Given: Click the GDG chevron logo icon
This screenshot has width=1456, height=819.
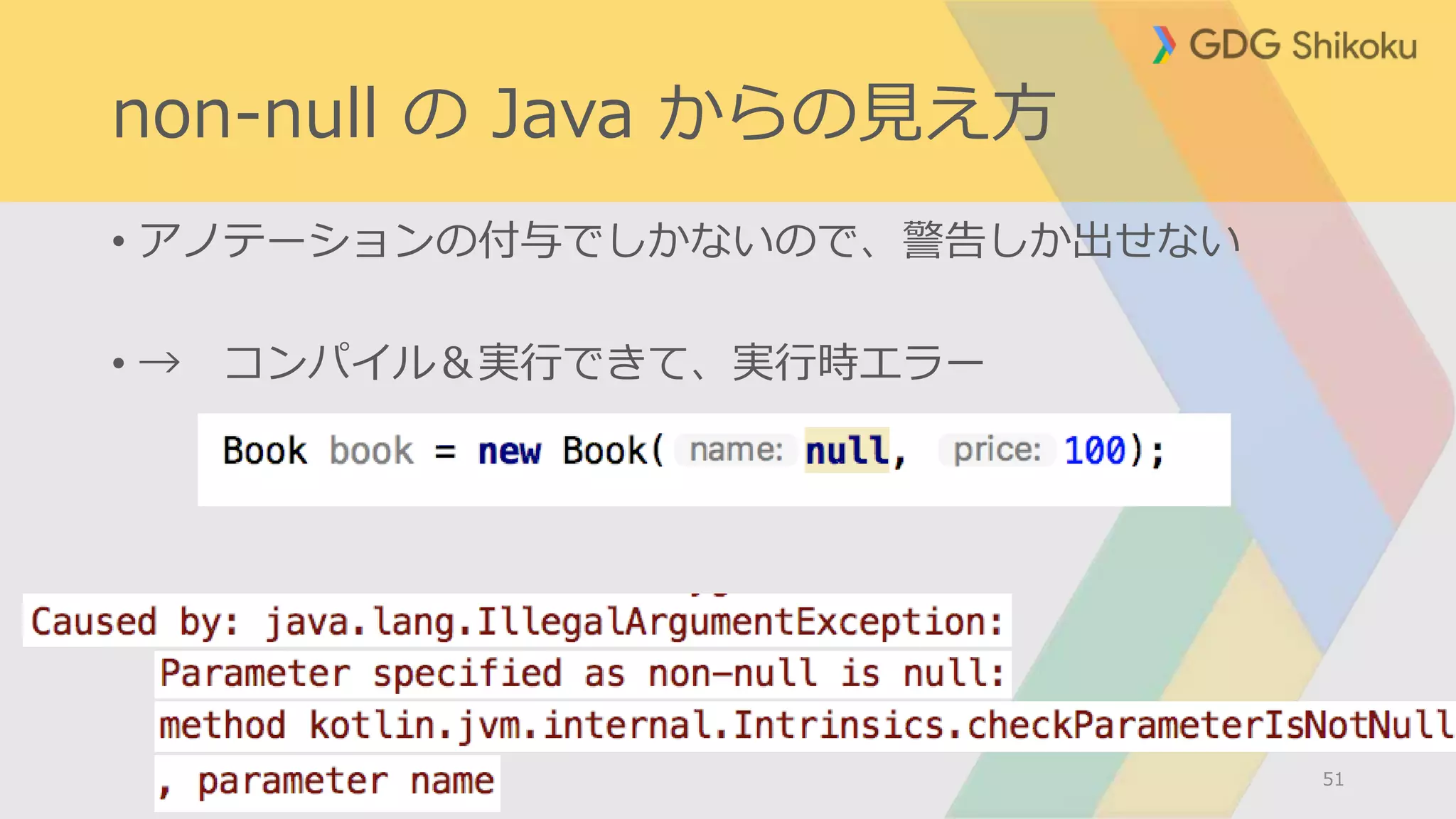Looking at the screenshot, I should click(1164, 45).
